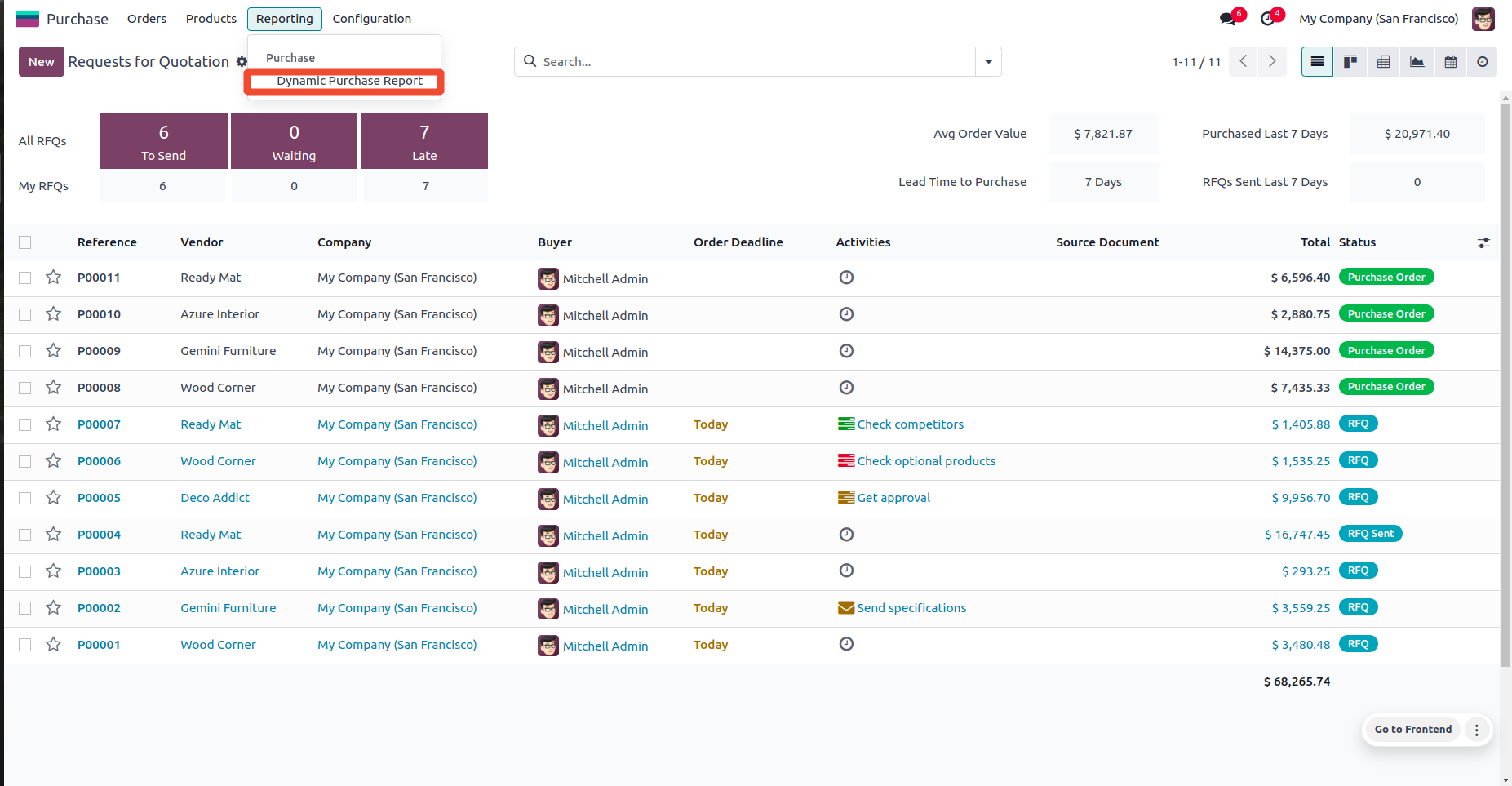
Task: Open the company switcher My Company (San Francisco)
Action: coord(1378,19)
